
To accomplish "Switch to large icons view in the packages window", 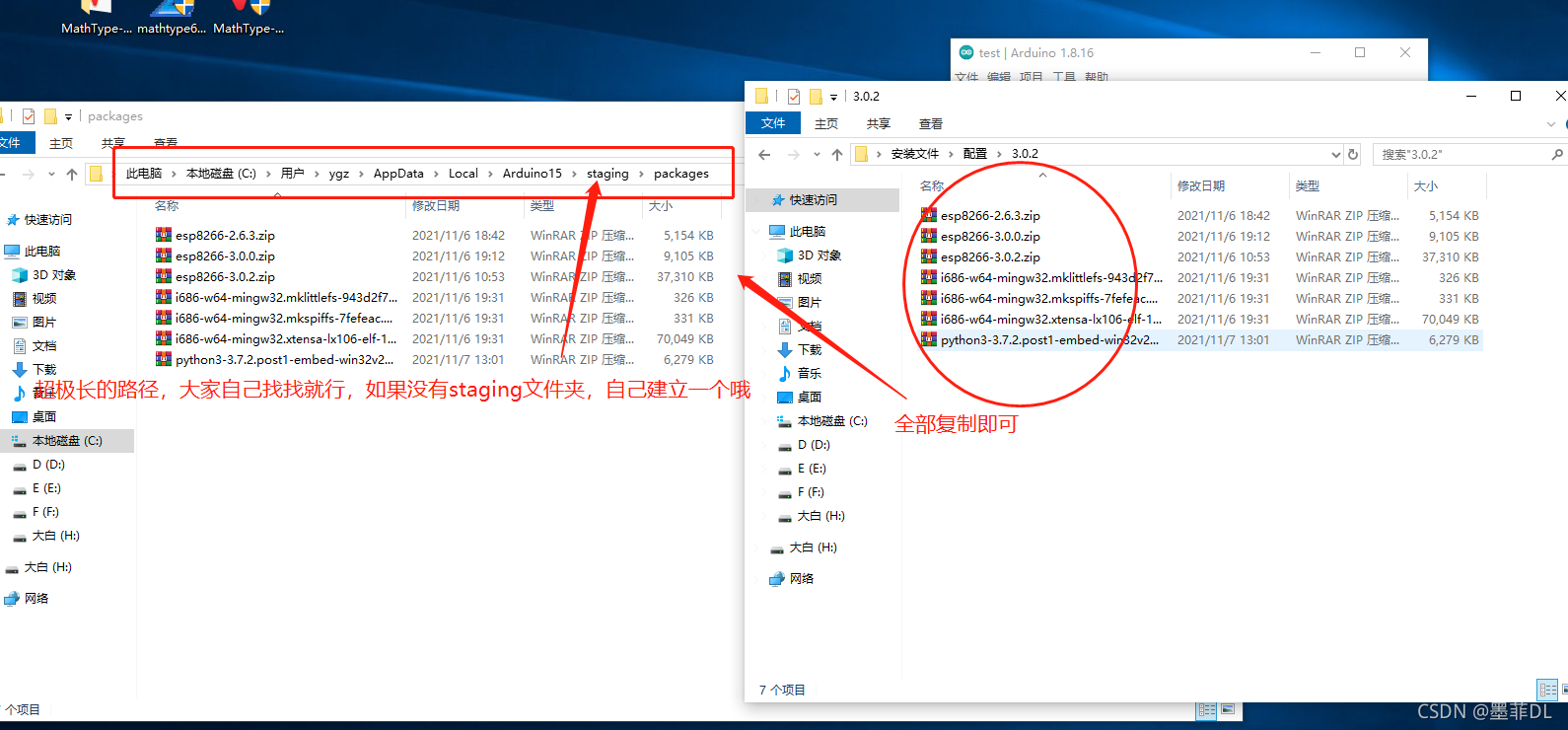I will click(1228, 709).
